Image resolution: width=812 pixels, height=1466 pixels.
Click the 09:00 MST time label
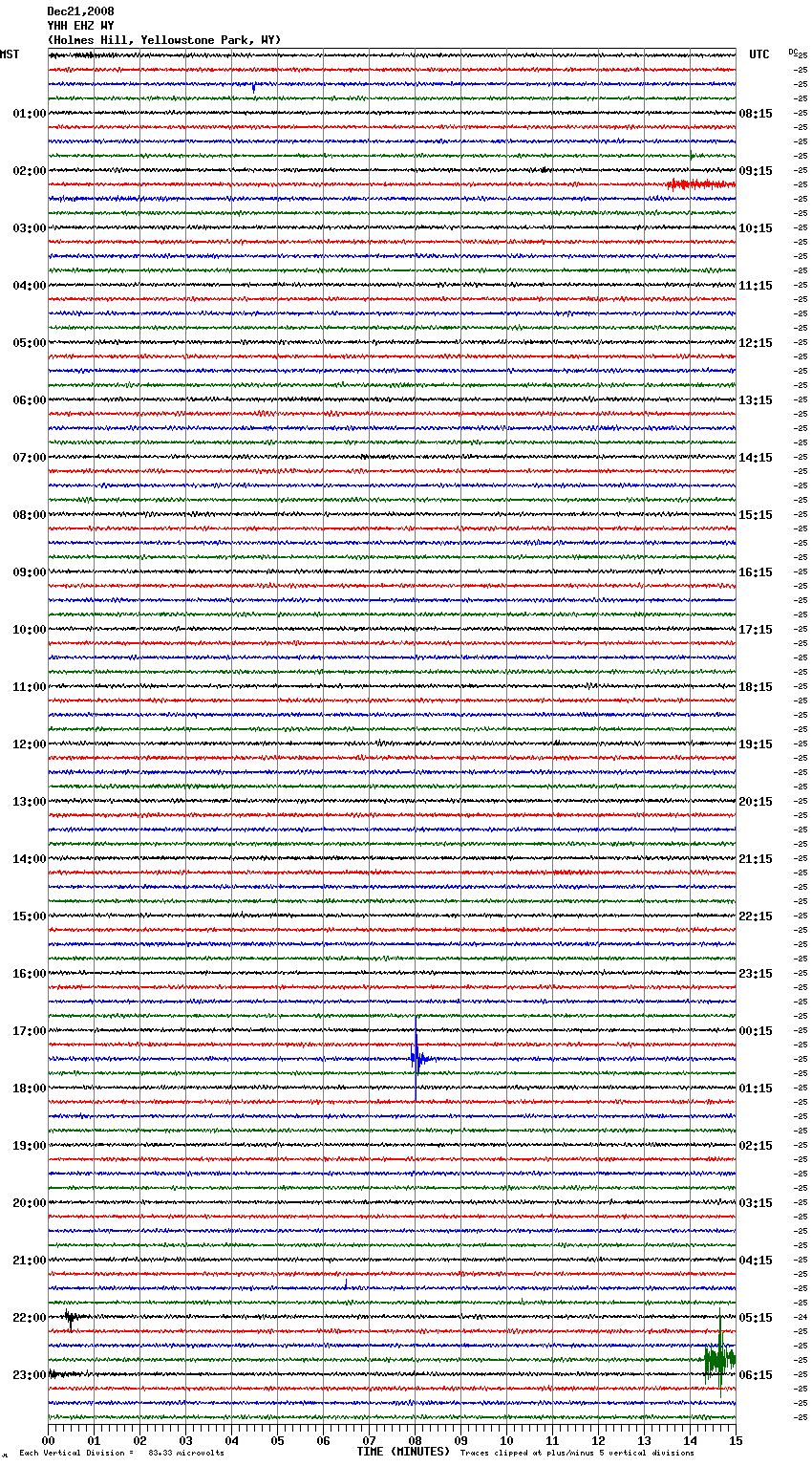point(30,572)
